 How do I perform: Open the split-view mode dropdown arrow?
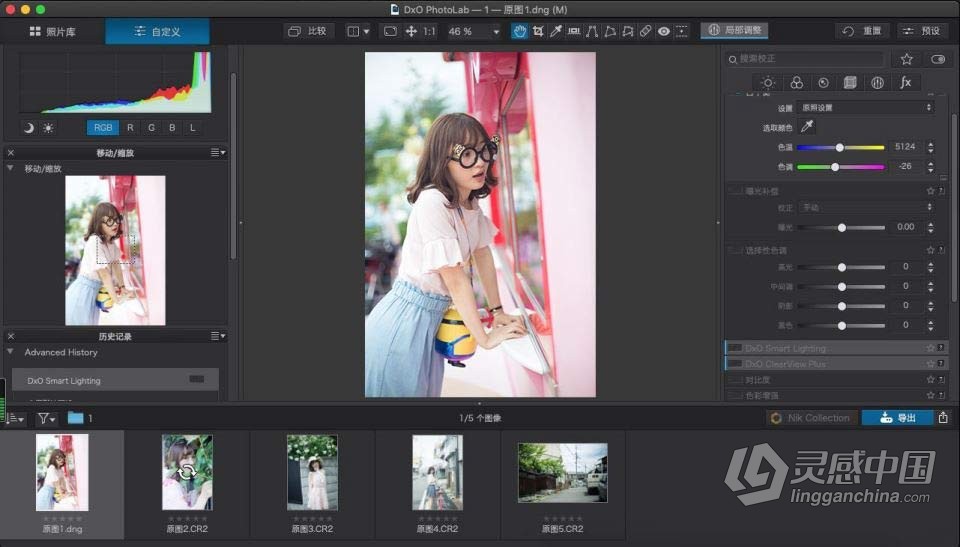point(366,31)
